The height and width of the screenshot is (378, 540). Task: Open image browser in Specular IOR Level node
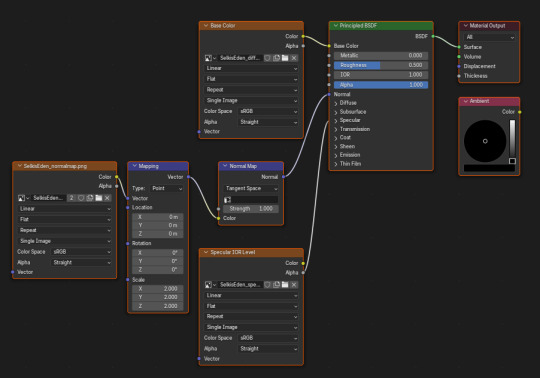pos(210,285)
